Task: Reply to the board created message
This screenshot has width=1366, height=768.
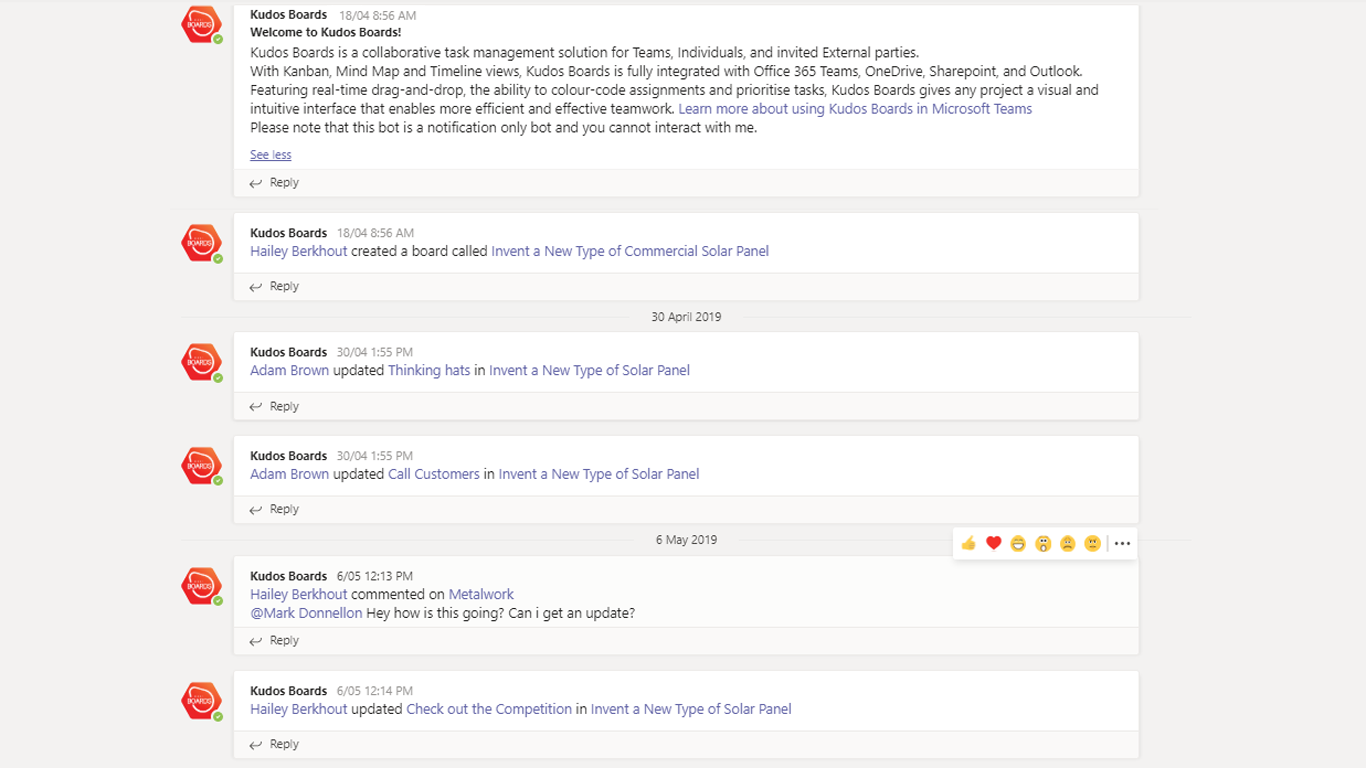Action: tap(274, 287)
